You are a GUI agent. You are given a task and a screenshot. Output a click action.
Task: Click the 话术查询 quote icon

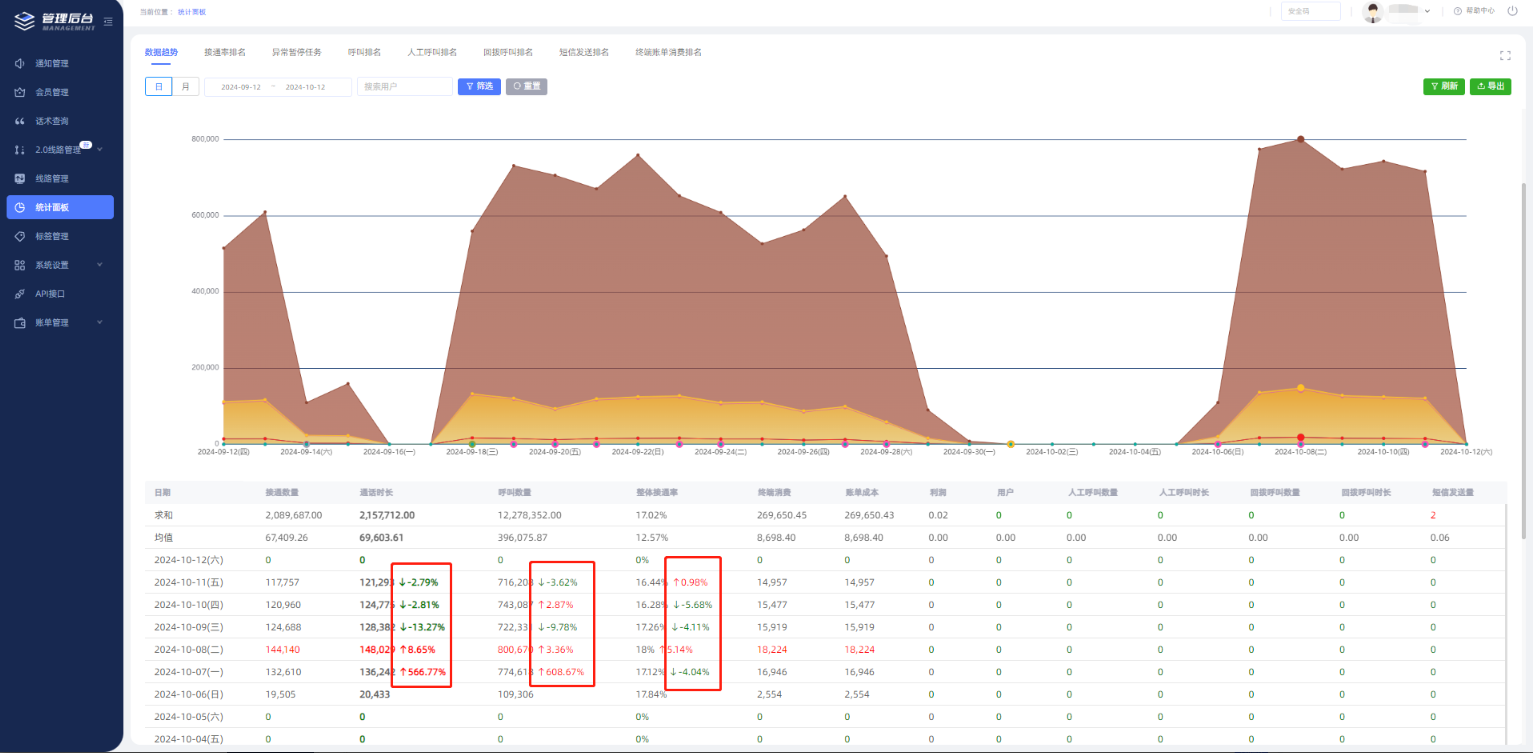19,121
